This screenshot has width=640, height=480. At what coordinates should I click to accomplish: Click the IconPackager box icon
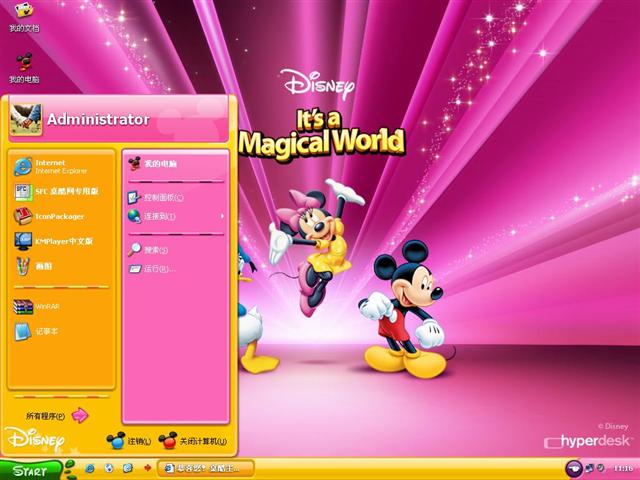[x=23, y=216]
